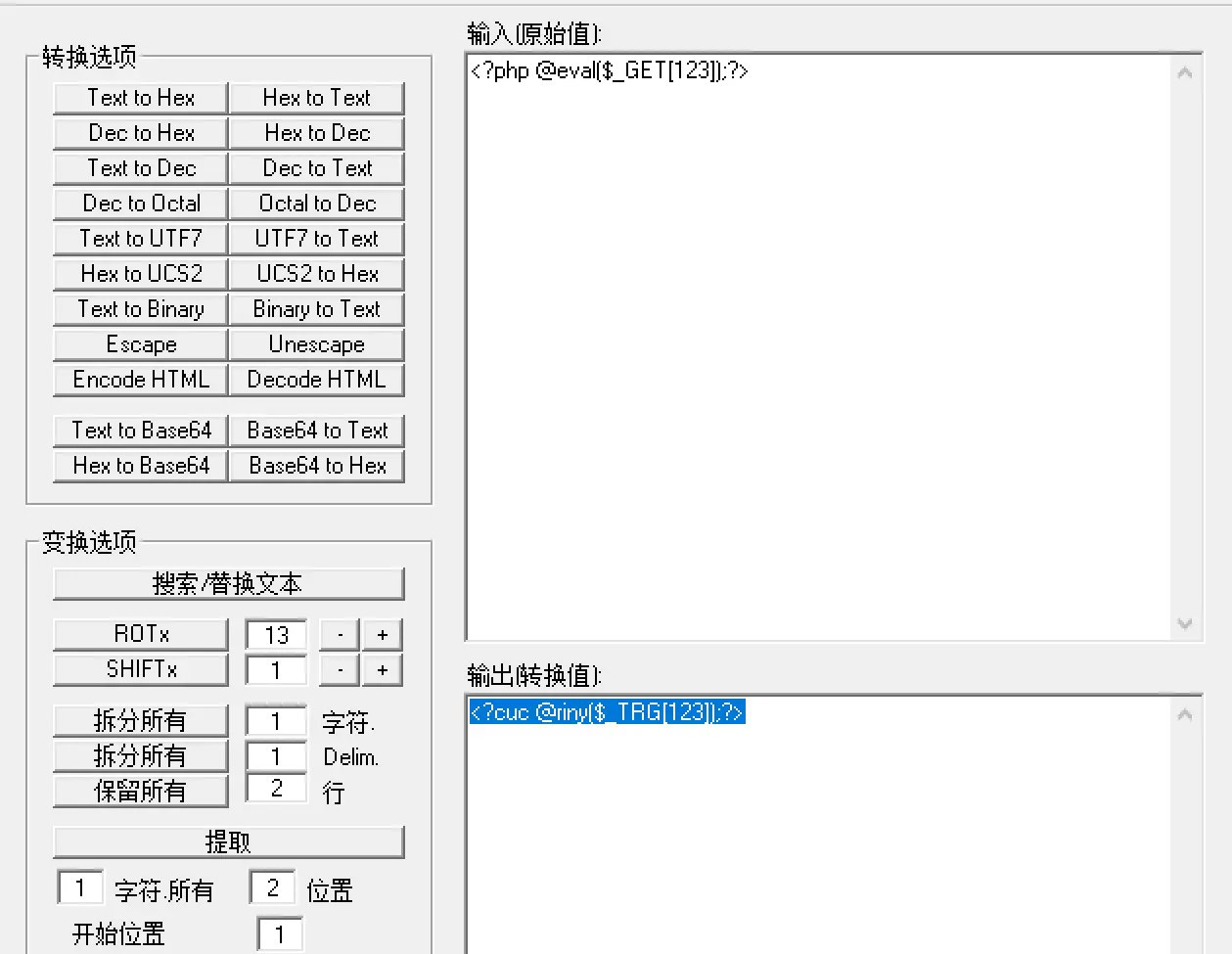The image size is (1232, 954).
Task: Convert using Hex to Text
Action: 316,98
